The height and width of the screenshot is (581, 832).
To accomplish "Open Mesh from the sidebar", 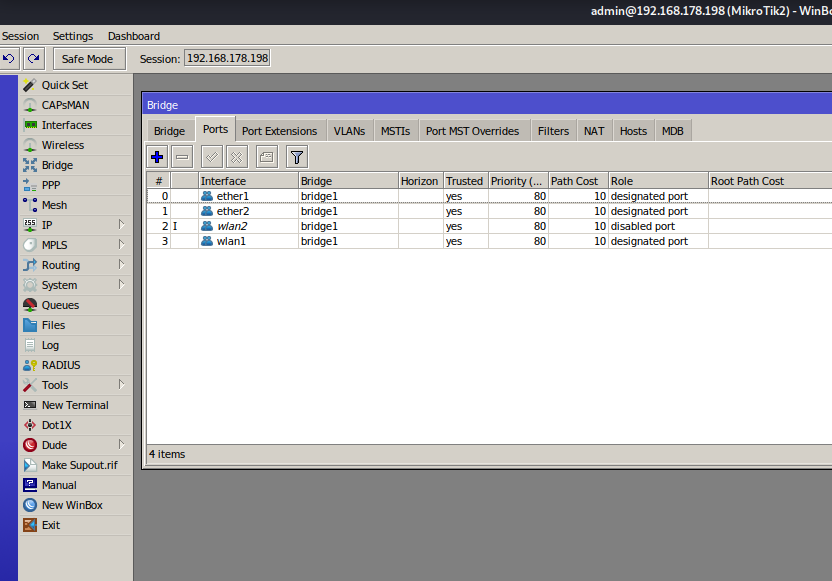I will click(x=75, y=205).
